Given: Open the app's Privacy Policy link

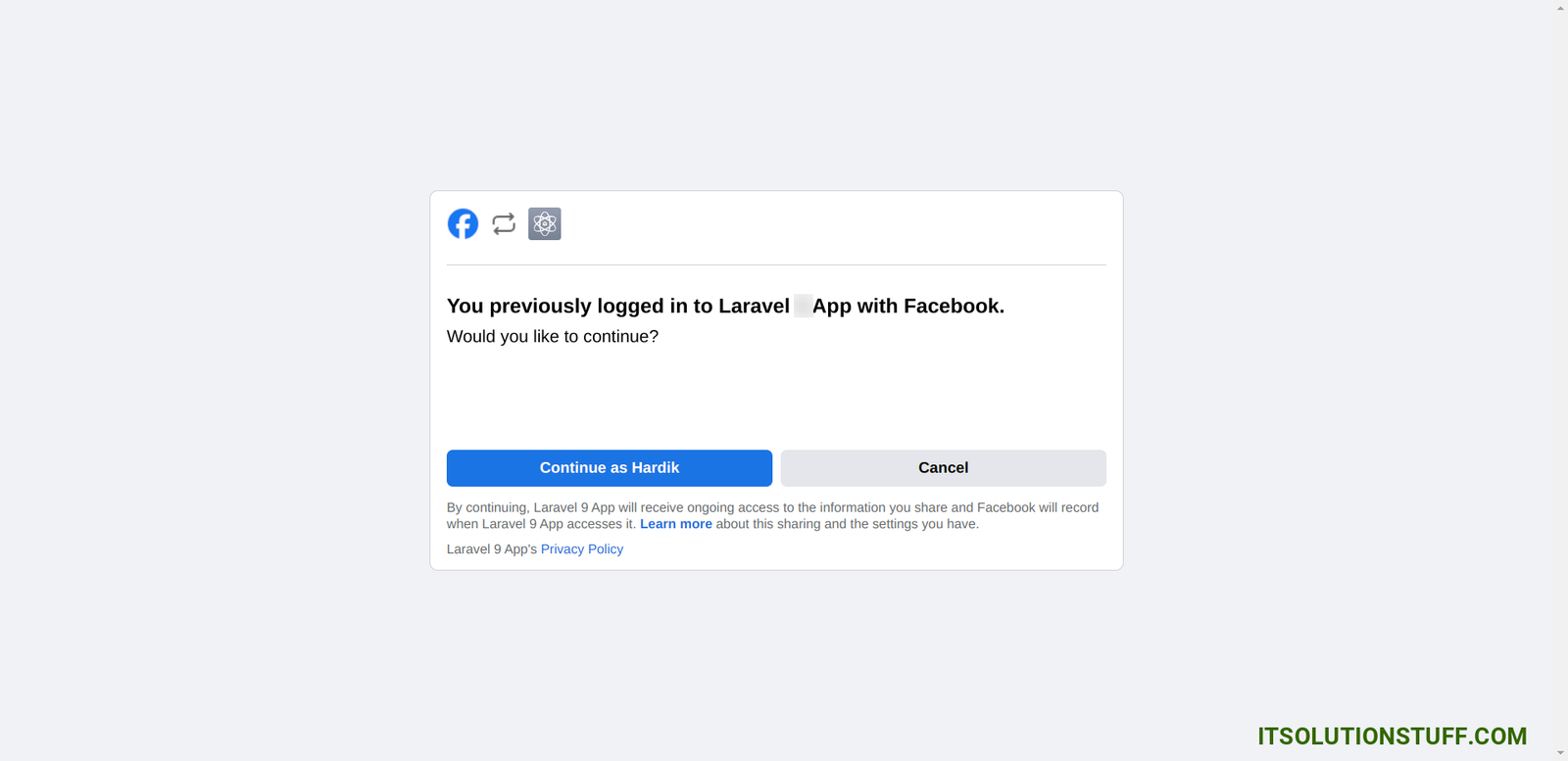Looking at the screenshot, I should (582, 549).
